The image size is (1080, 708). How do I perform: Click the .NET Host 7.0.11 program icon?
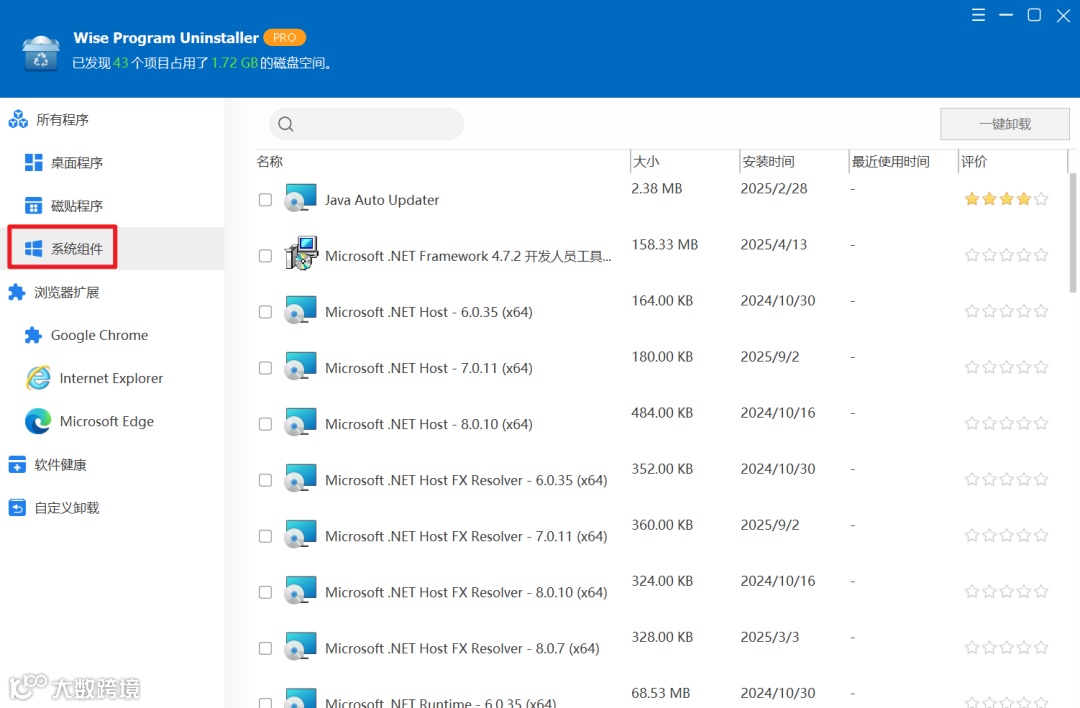300,365
